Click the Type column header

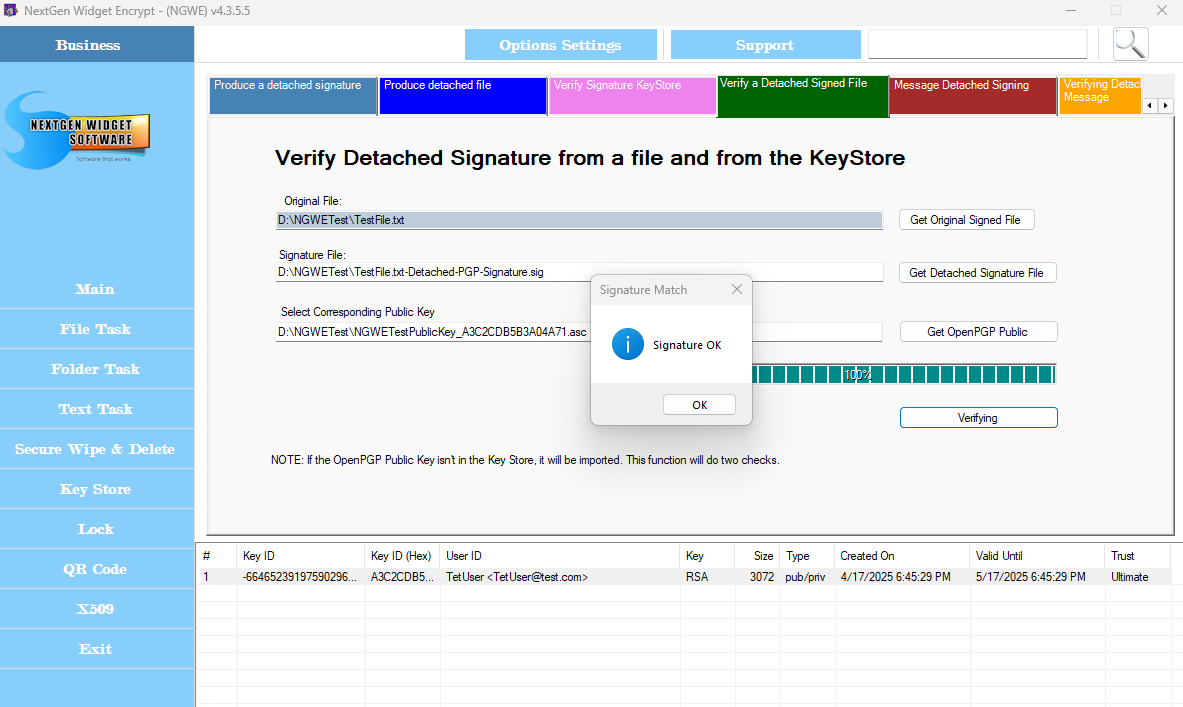807,556
